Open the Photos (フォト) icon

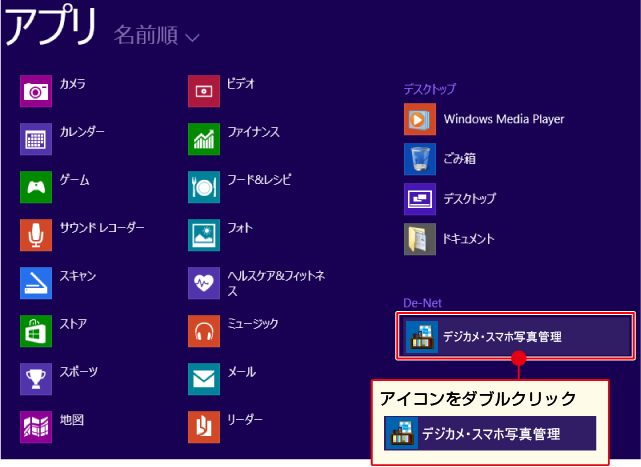click(x=204, y=235)
